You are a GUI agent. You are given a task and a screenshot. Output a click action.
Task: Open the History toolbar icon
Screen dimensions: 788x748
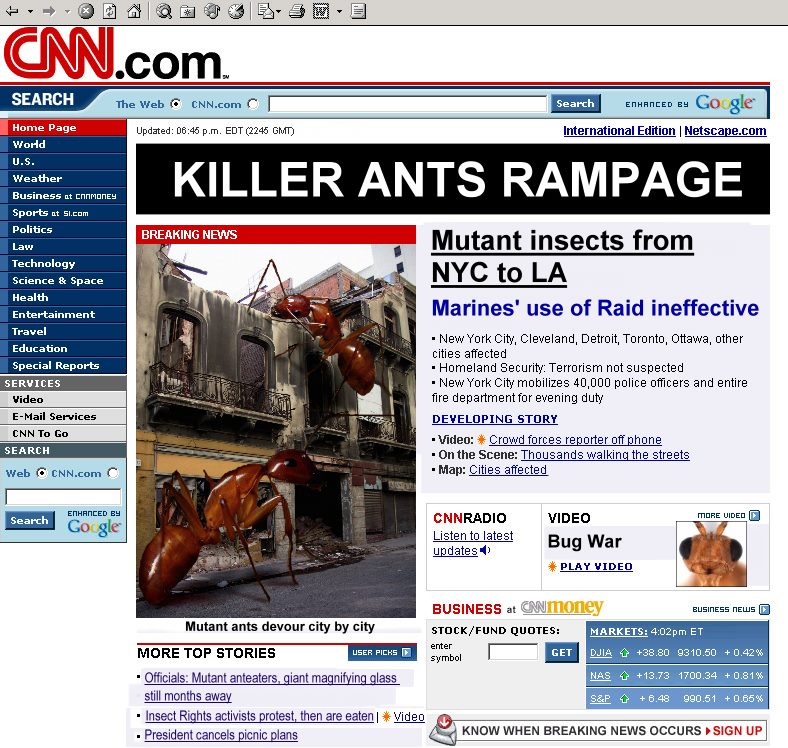[x=236, y=11]
